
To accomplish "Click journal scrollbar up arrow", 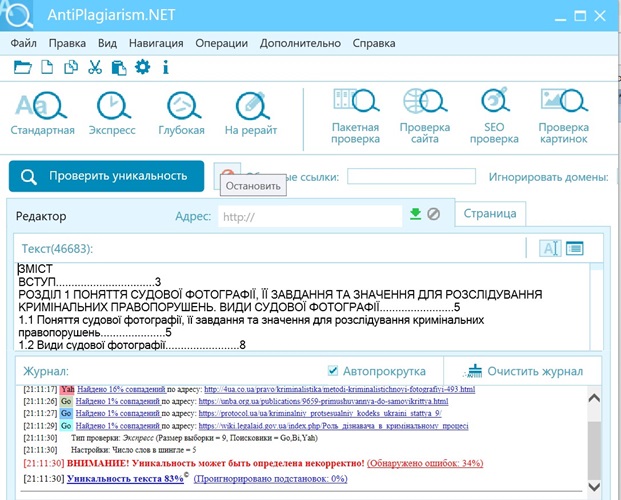I will click(594, 398).
